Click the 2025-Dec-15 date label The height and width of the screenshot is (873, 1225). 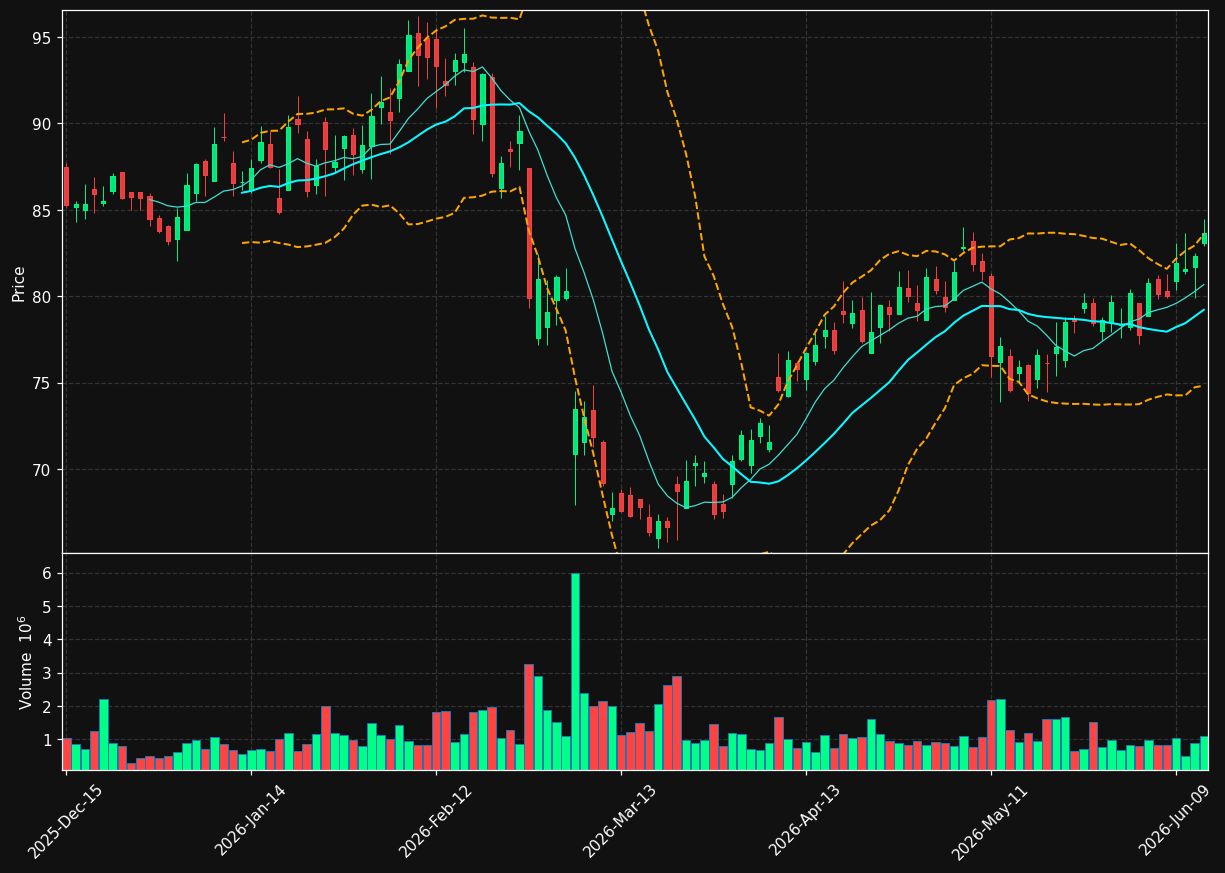click(66, 821)
